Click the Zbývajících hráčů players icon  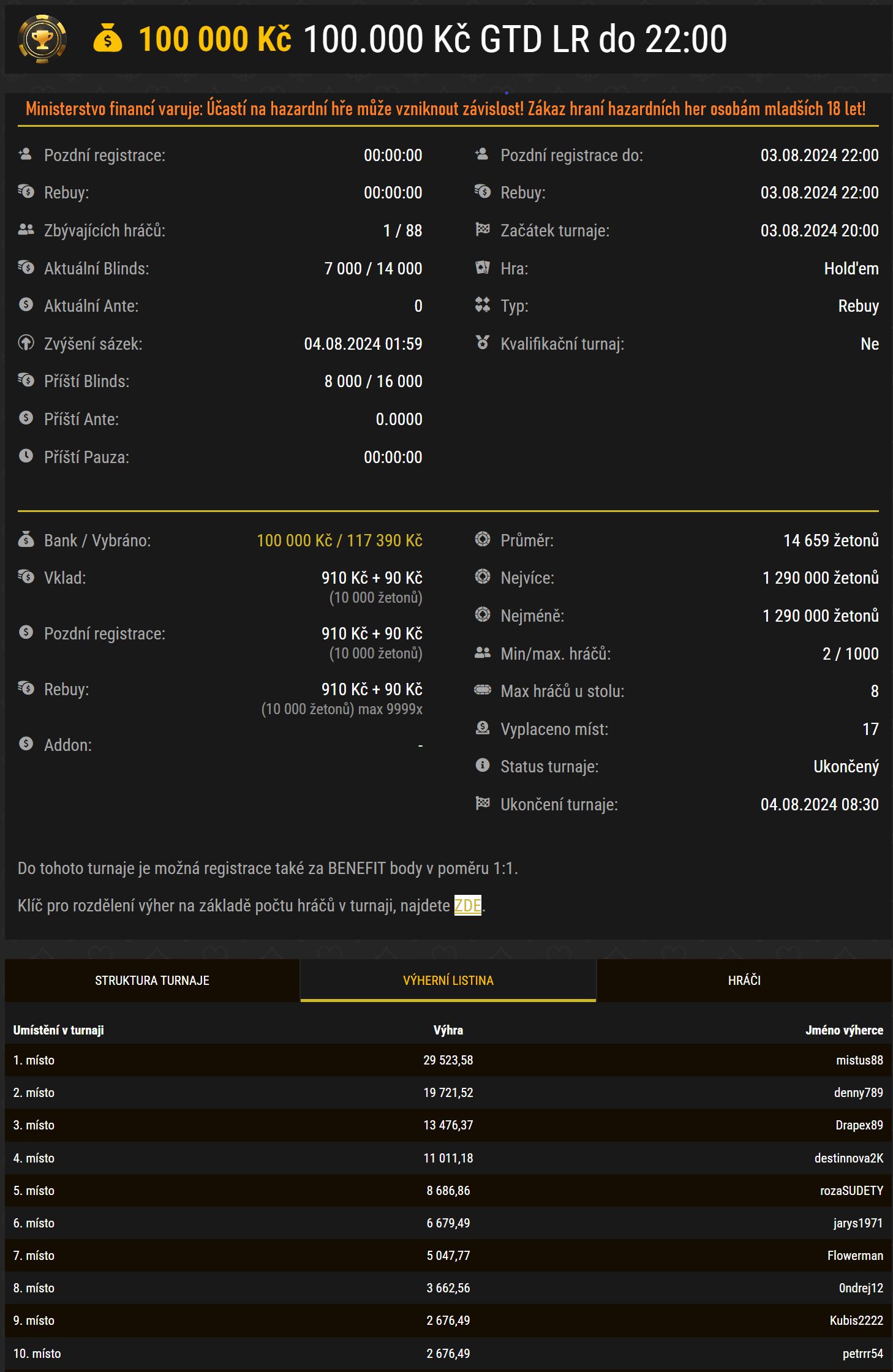click(26, 230)
